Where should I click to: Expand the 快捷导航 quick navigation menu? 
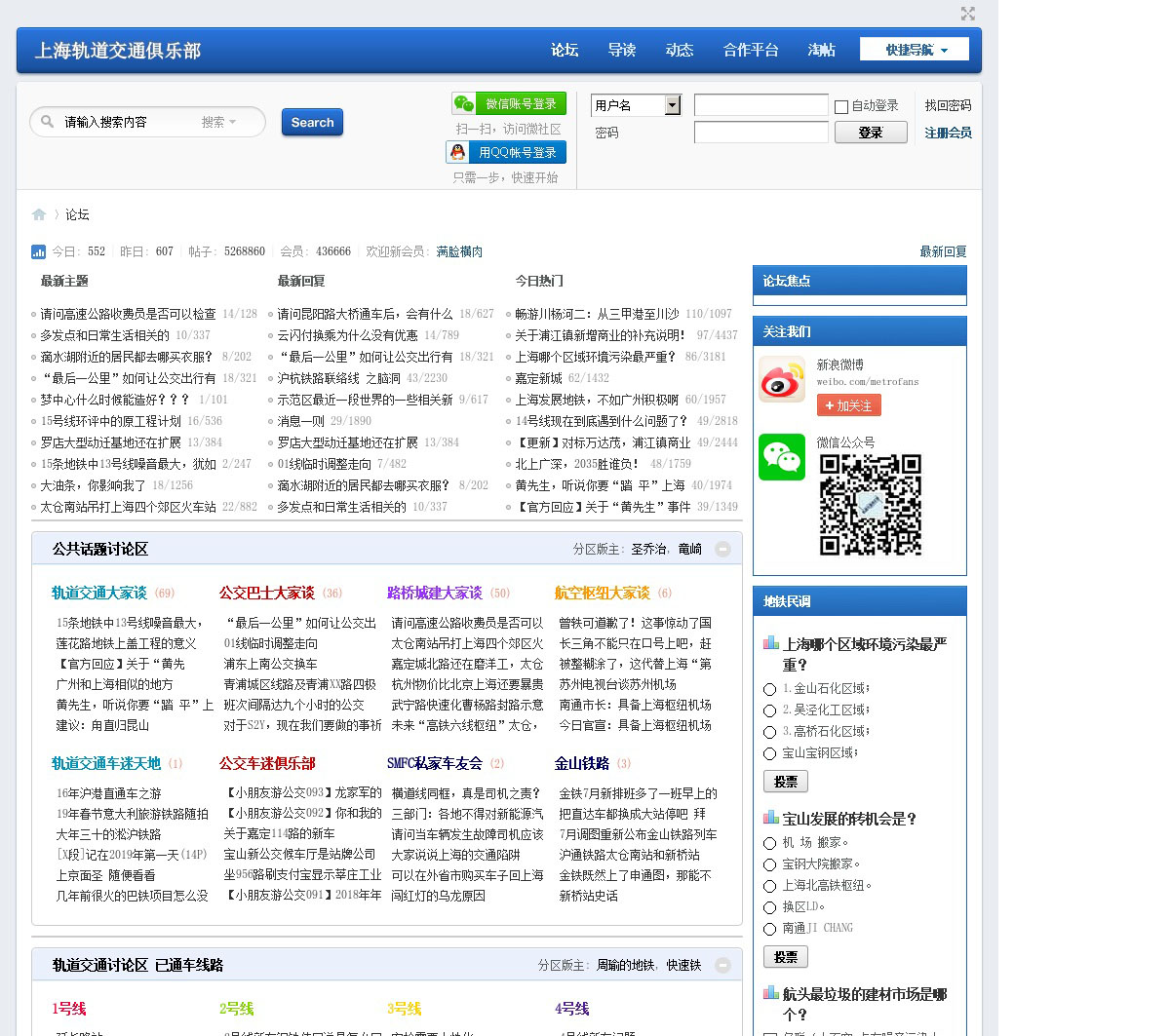coord(915,50)
